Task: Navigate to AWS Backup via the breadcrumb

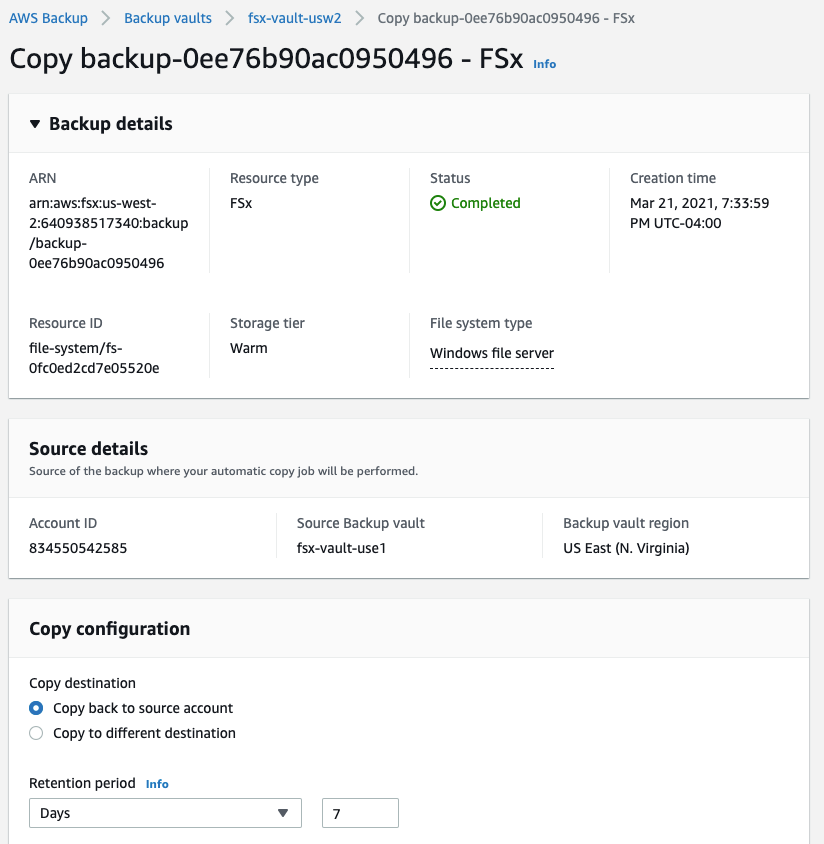Action: click(48, 18)
